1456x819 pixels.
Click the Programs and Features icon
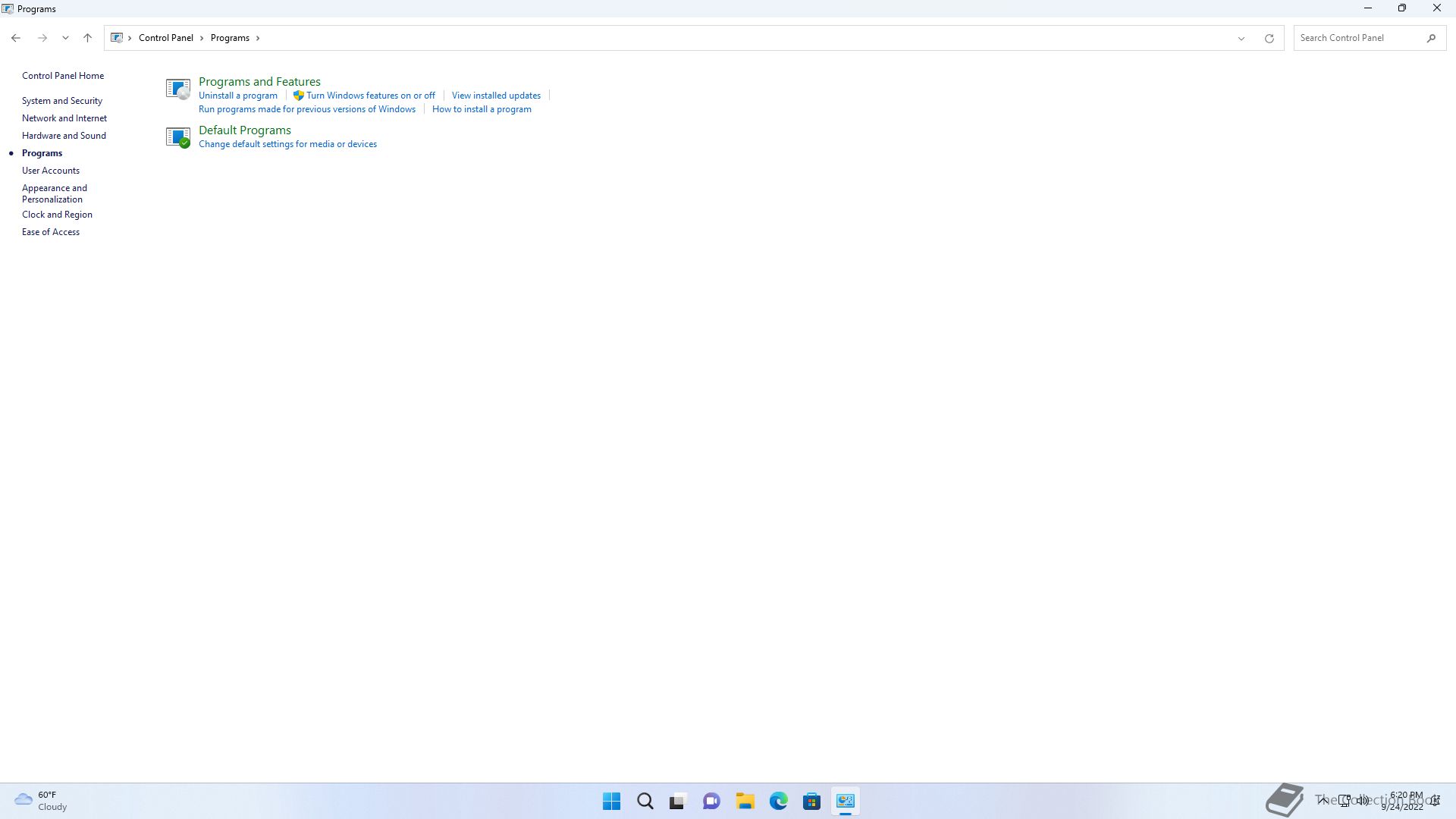(177, 89)
